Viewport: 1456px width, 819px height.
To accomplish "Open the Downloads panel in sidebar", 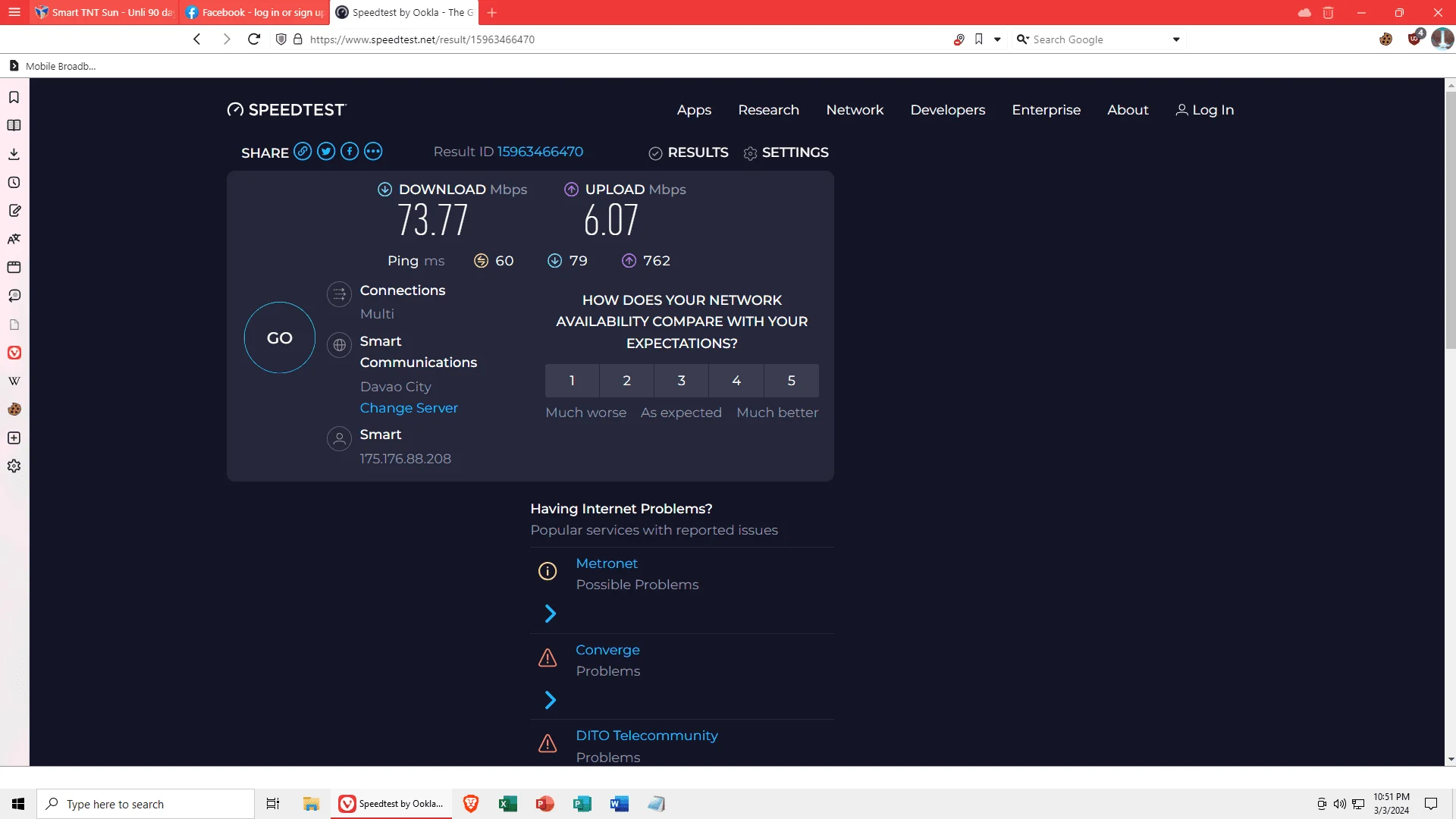I will (x=14, y=154).
